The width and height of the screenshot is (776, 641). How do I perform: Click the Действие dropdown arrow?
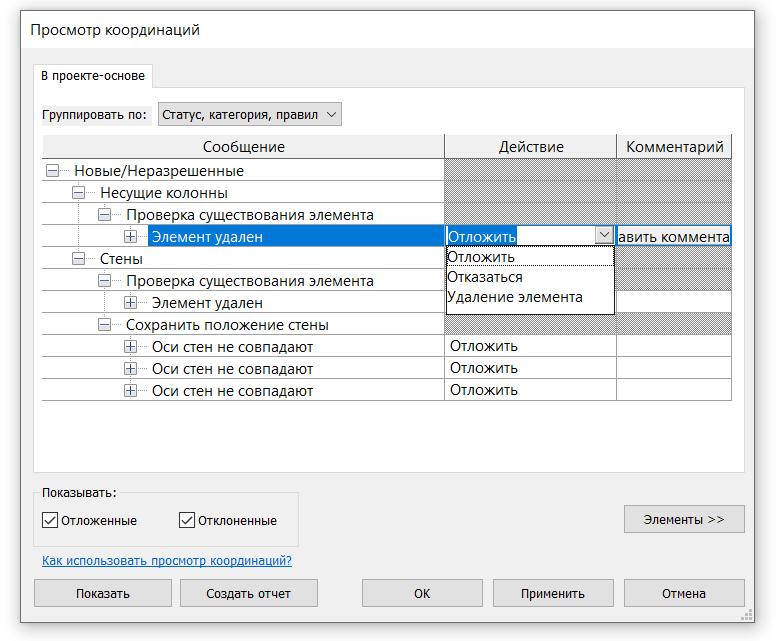pyautogui.click(x=603, y=236)
